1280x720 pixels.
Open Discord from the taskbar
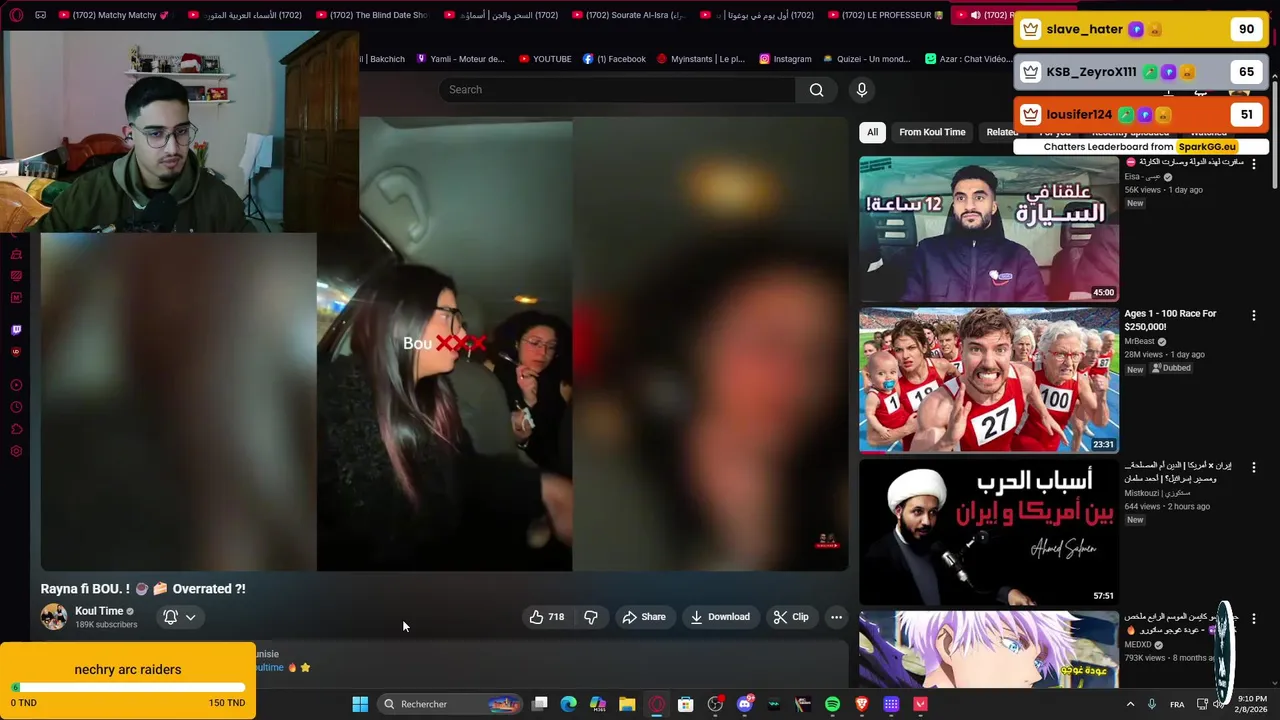click(744, 704)
